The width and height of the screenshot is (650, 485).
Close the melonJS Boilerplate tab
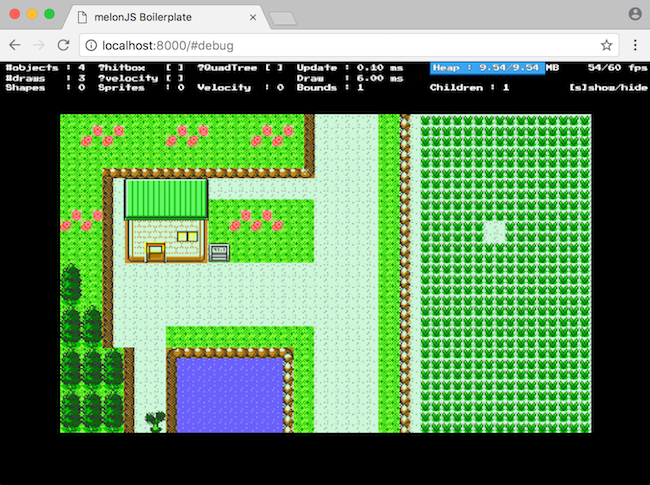pos(253,17)
